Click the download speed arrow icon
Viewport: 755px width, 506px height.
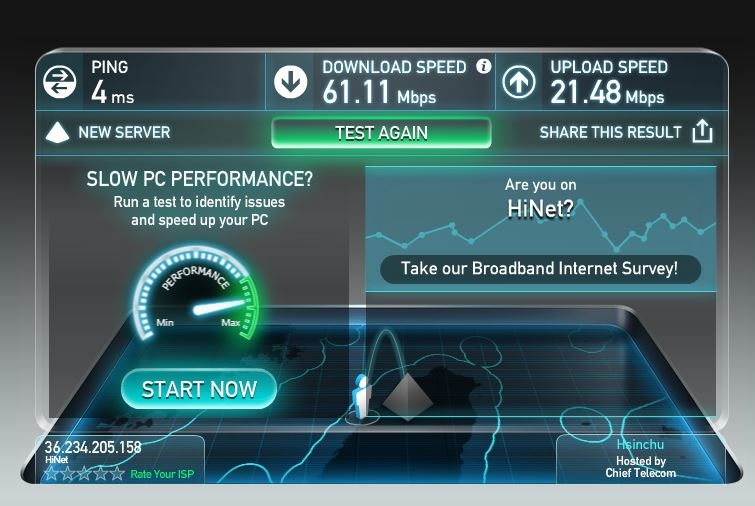coord(291,82)
